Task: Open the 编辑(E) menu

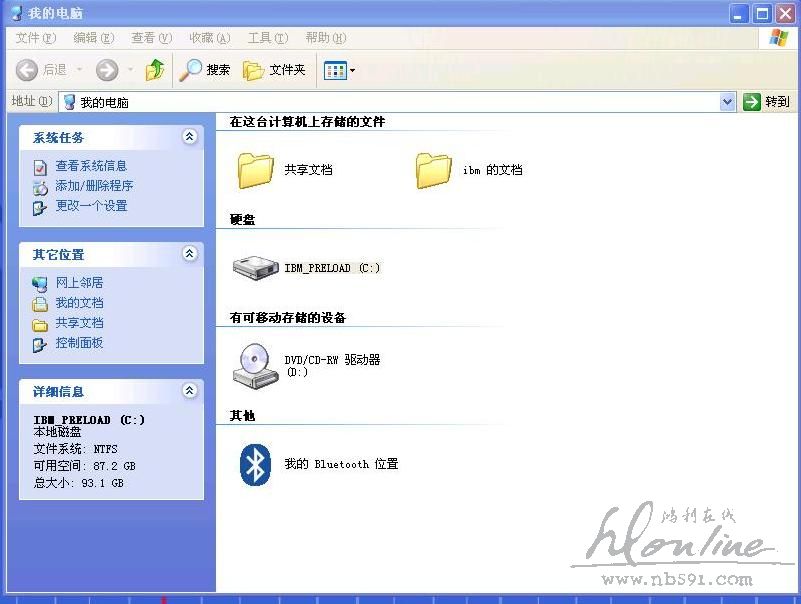Action: 93,38
